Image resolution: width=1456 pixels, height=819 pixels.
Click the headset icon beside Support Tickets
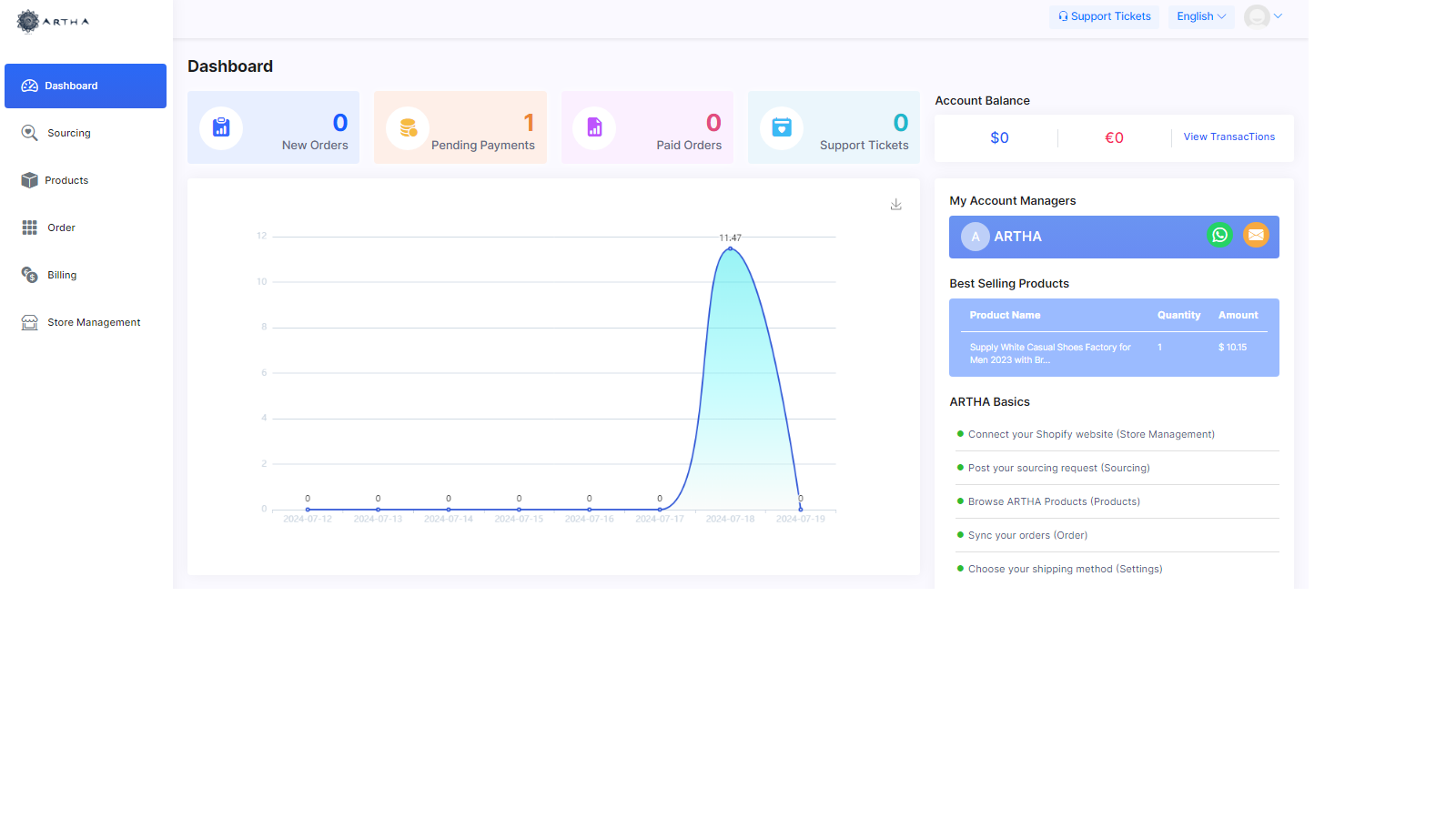point(1063,16)
